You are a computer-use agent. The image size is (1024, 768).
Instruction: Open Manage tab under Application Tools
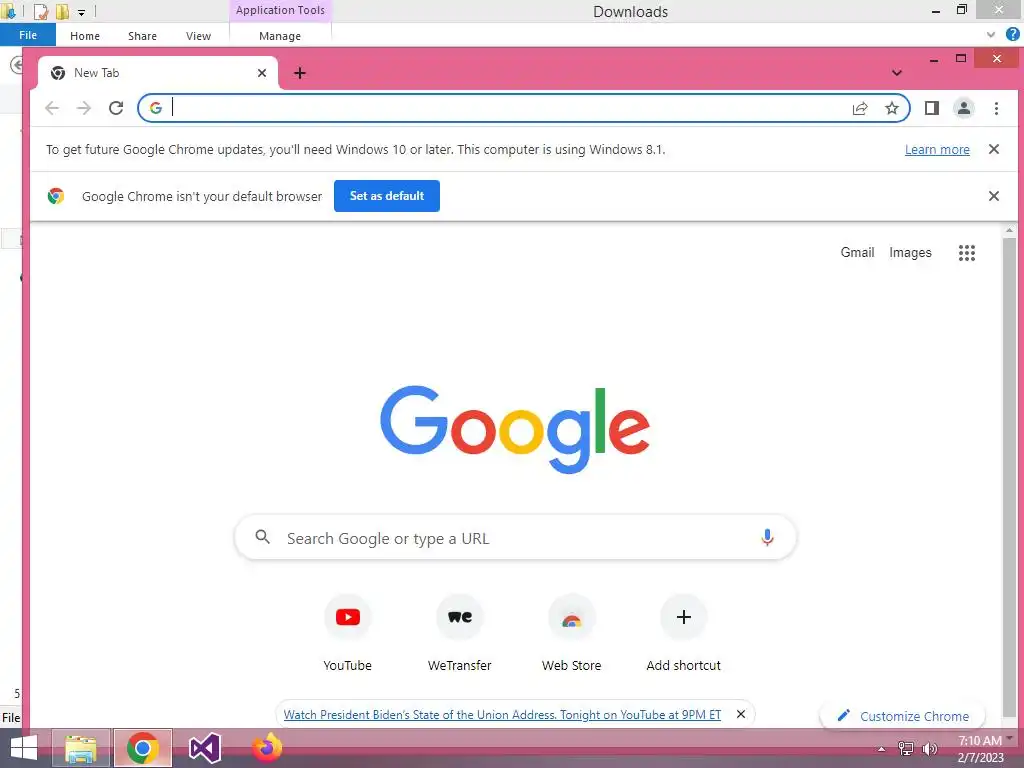(x=280, y=36)
